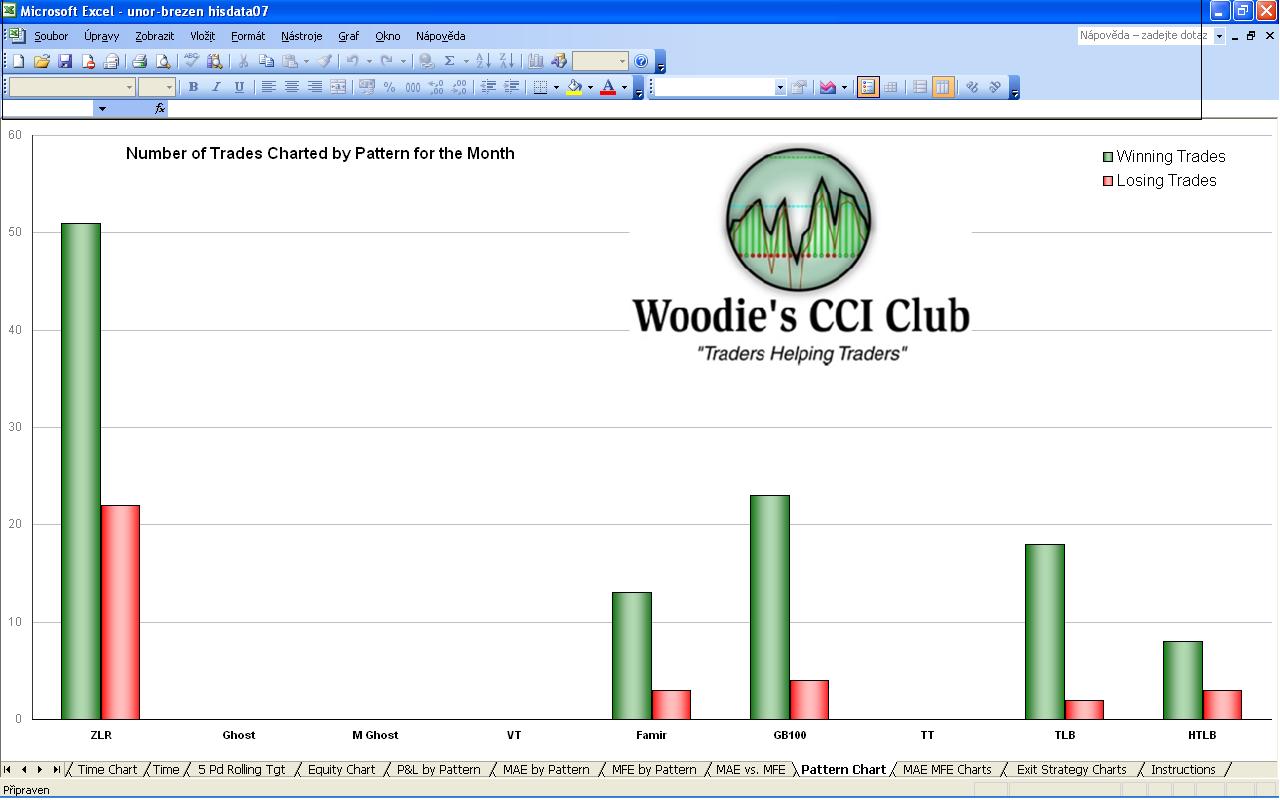Click the Undo arrow icon

[x=353, y=61]
